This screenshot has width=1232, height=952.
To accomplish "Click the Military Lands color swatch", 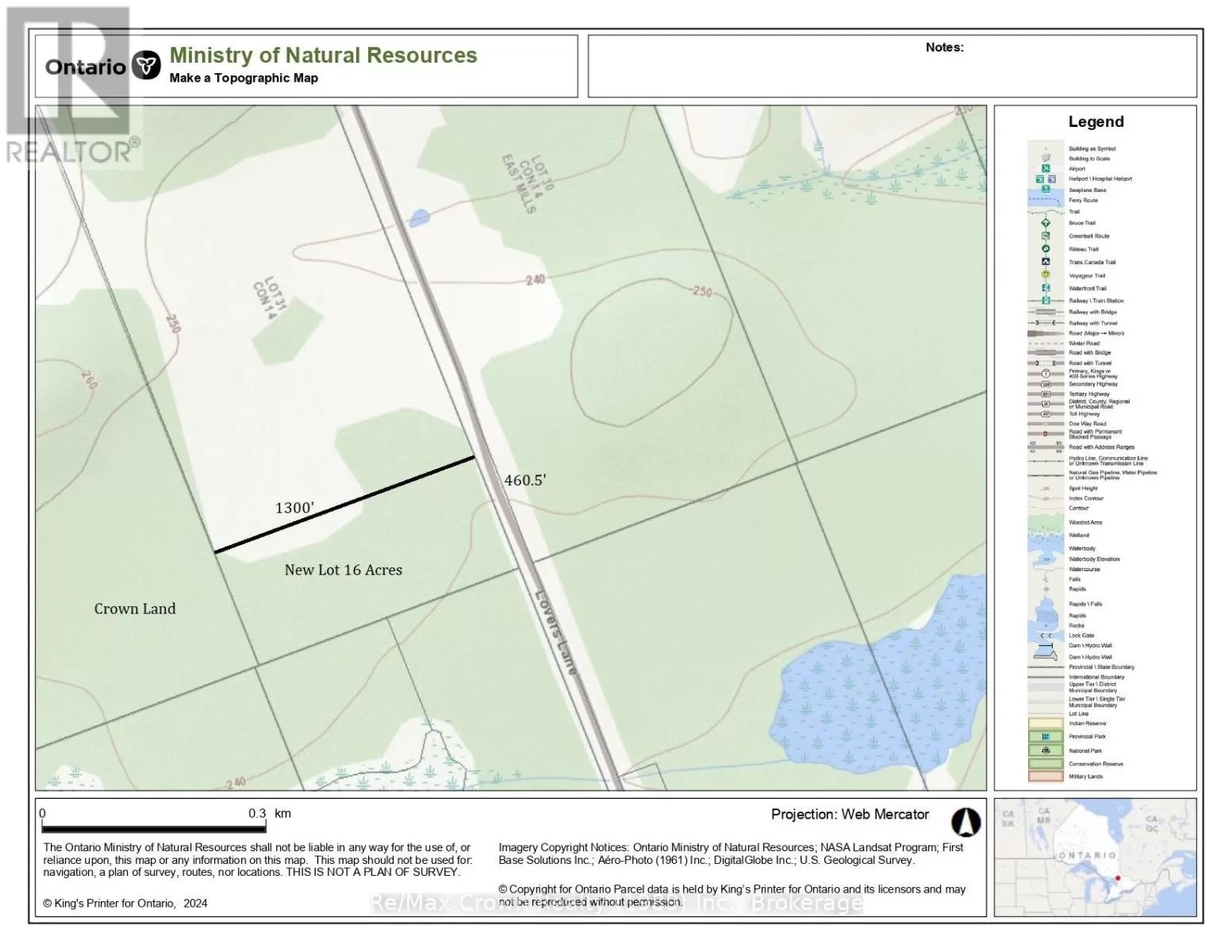I will click(x=1046, y=777).
